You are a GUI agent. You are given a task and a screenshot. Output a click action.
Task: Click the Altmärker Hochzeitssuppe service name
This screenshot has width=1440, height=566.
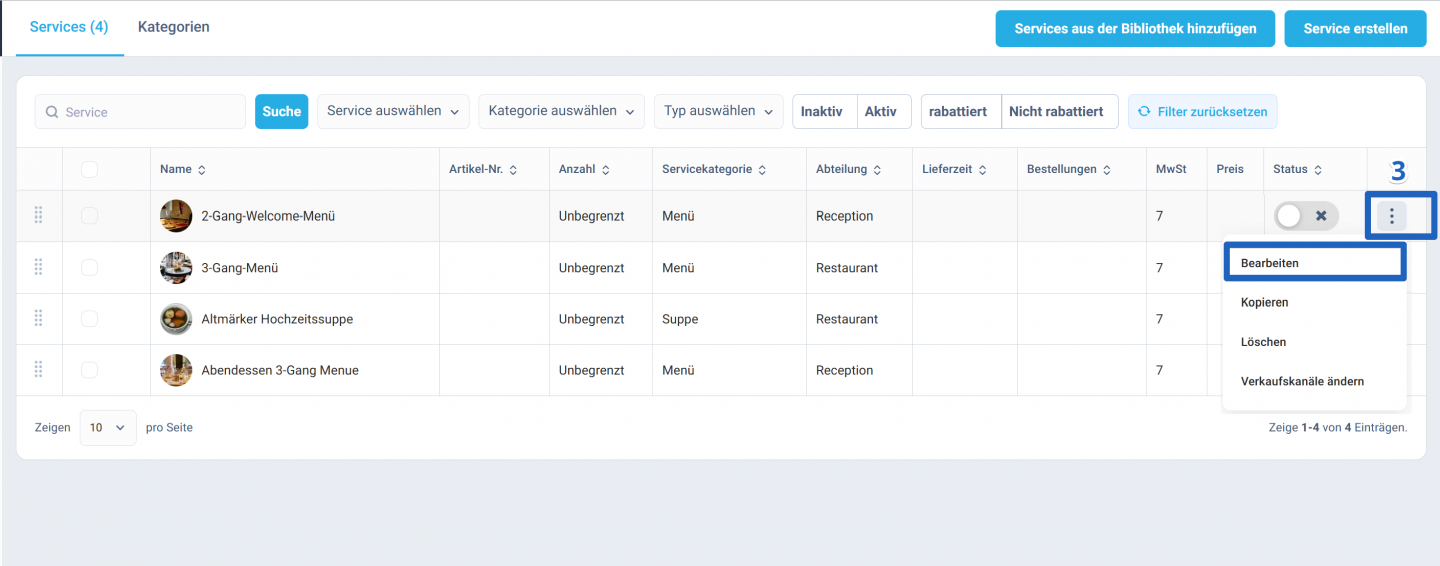coord(277,319)
